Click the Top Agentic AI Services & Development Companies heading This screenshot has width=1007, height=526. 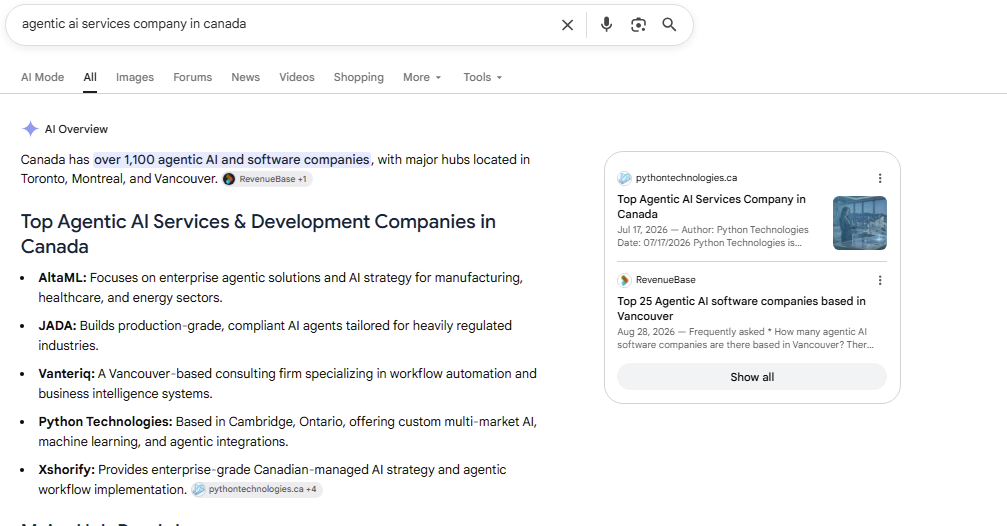point(258,234)
